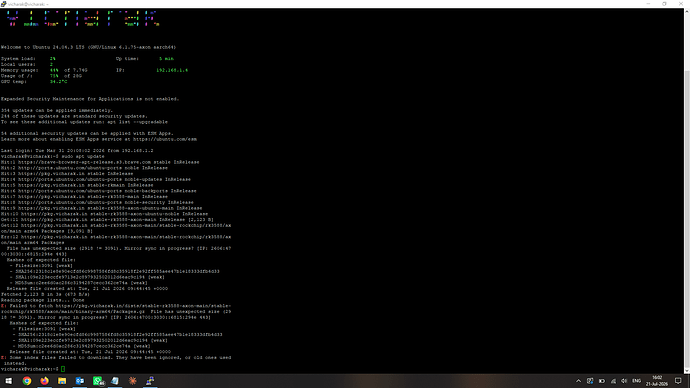
Task: Show hidden system tray icons
Action: 579,381
